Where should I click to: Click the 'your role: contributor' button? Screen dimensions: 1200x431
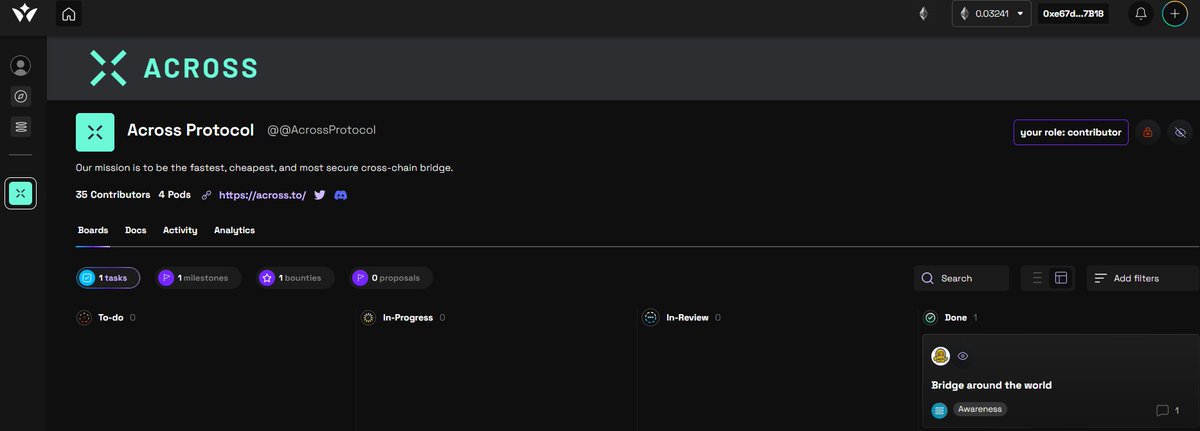(1071, 132)
